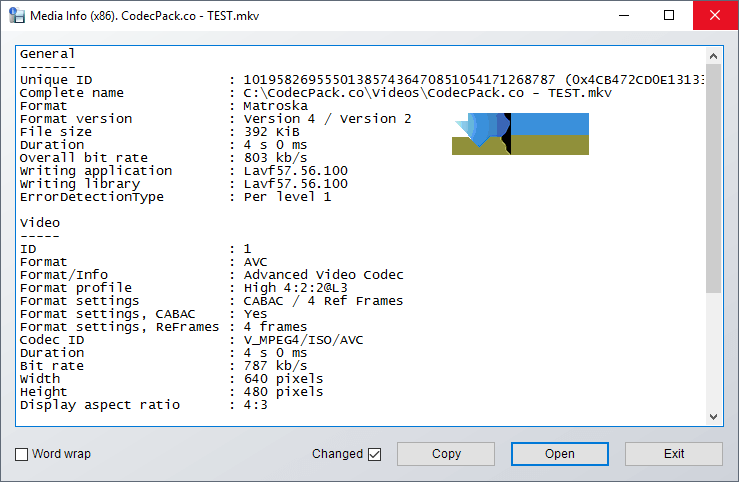Click the vertical scrollbar thumb
This screenshot has height=482, width=739.
714,178
